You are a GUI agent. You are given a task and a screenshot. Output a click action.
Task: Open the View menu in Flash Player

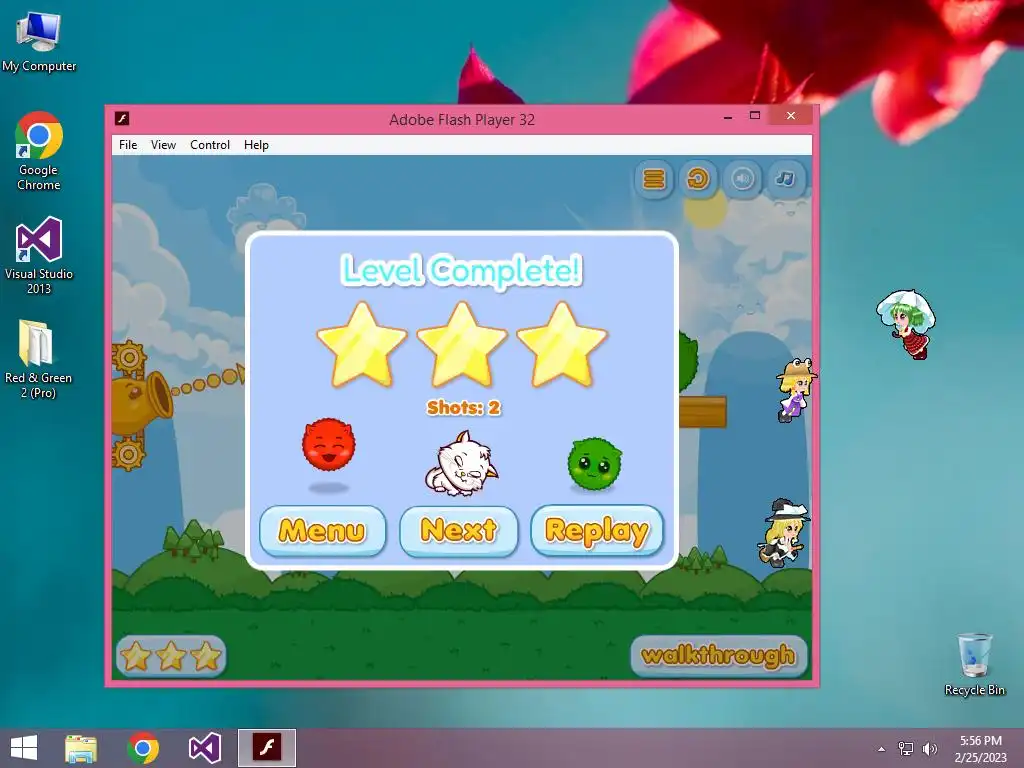163,145
